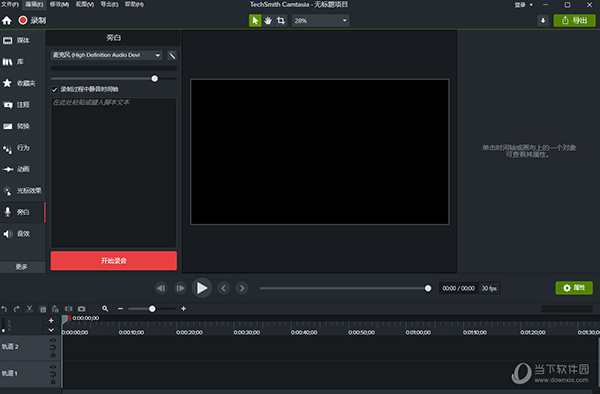The width and height of the screenshot is (600, 394).
Task: Click the timeline zoom in plus button
Action: (x=183, y=308)
